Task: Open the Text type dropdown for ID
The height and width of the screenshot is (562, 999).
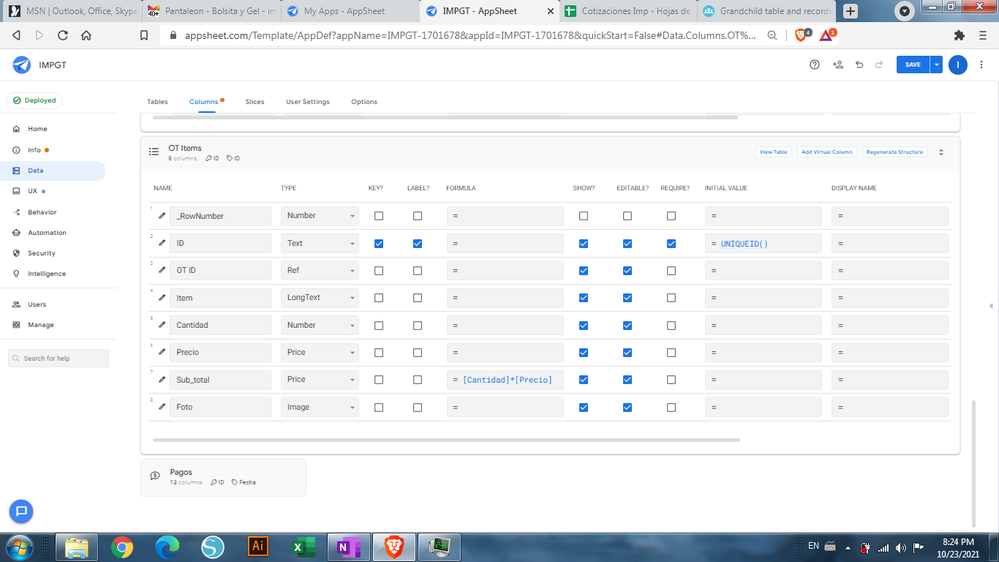Action: point(319,243)
